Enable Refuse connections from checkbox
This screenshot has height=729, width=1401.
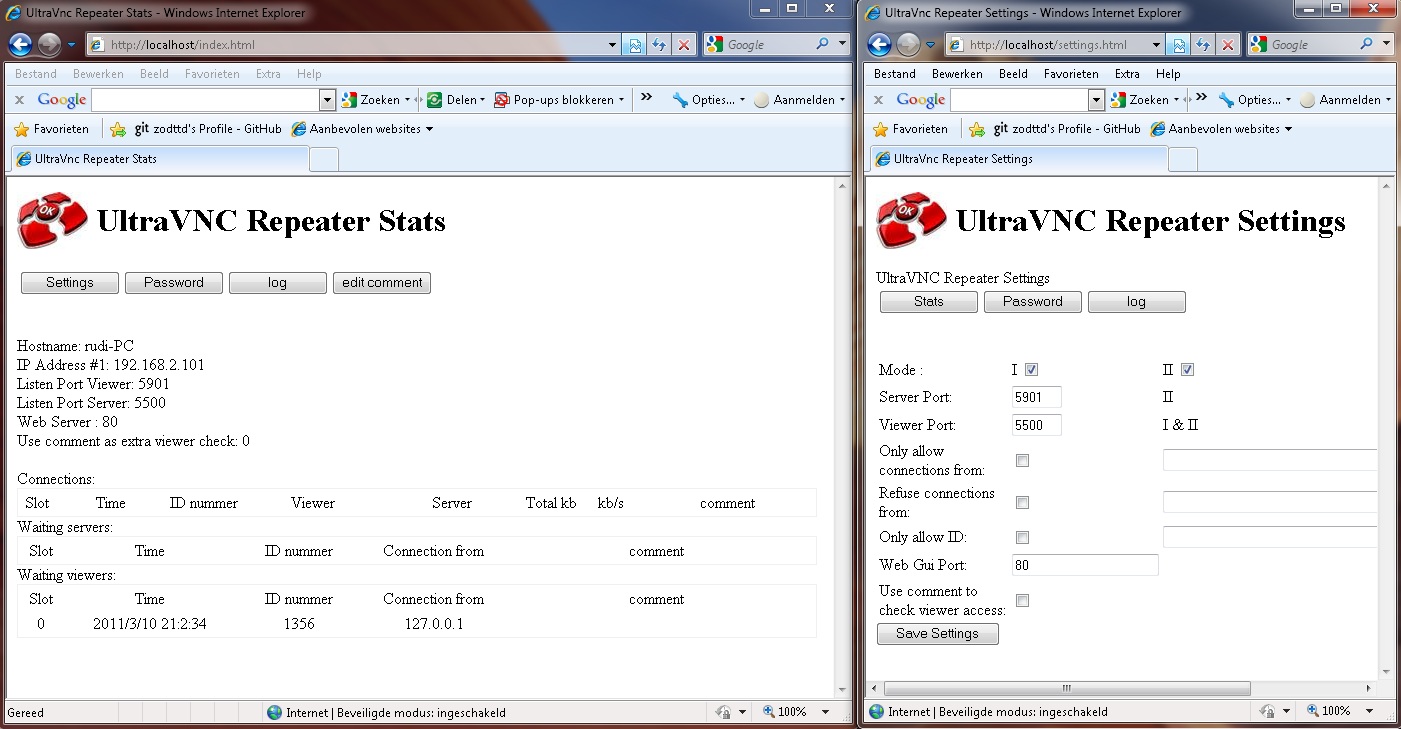pyautogui.click(x=1022, y=503)
